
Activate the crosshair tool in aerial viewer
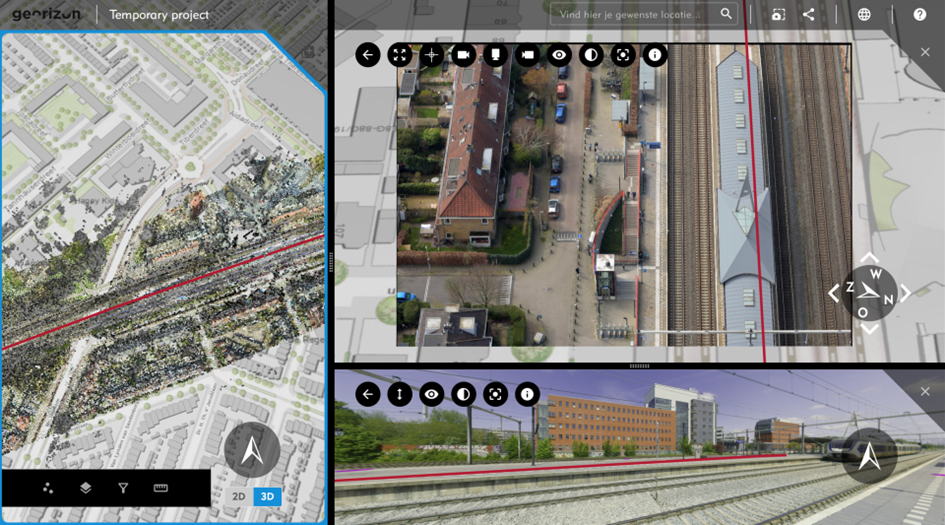pyautogui.click(x=432, y=56)
